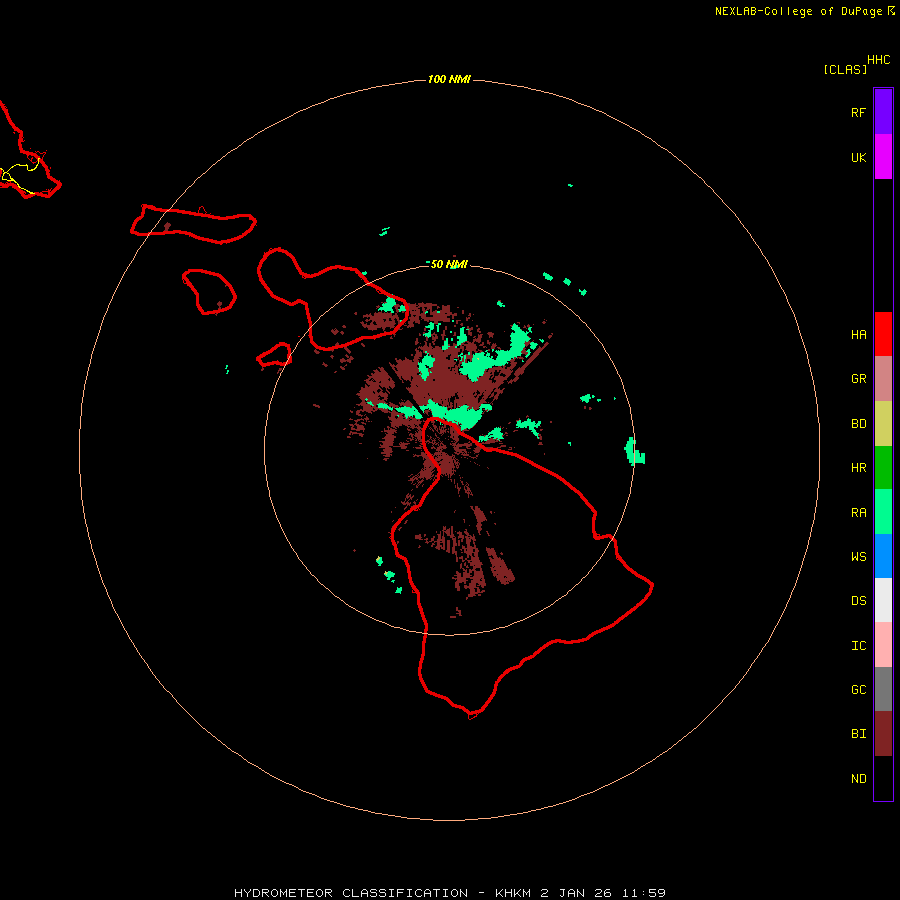The height and width of the screenshot is (900, 900).
Task: Select the GC gray legend swatch
Action: point(883,689)
